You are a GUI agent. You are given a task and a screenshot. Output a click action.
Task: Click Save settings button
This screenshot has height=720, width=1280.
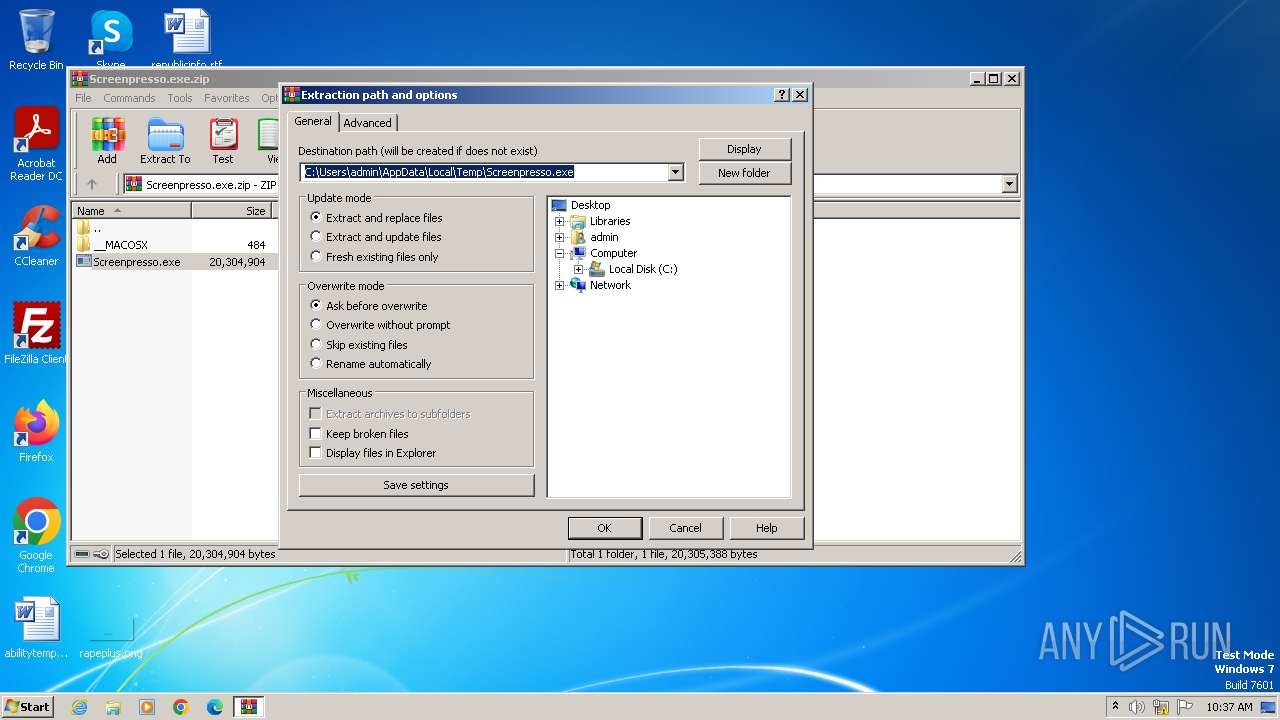(x=416, y=485)
